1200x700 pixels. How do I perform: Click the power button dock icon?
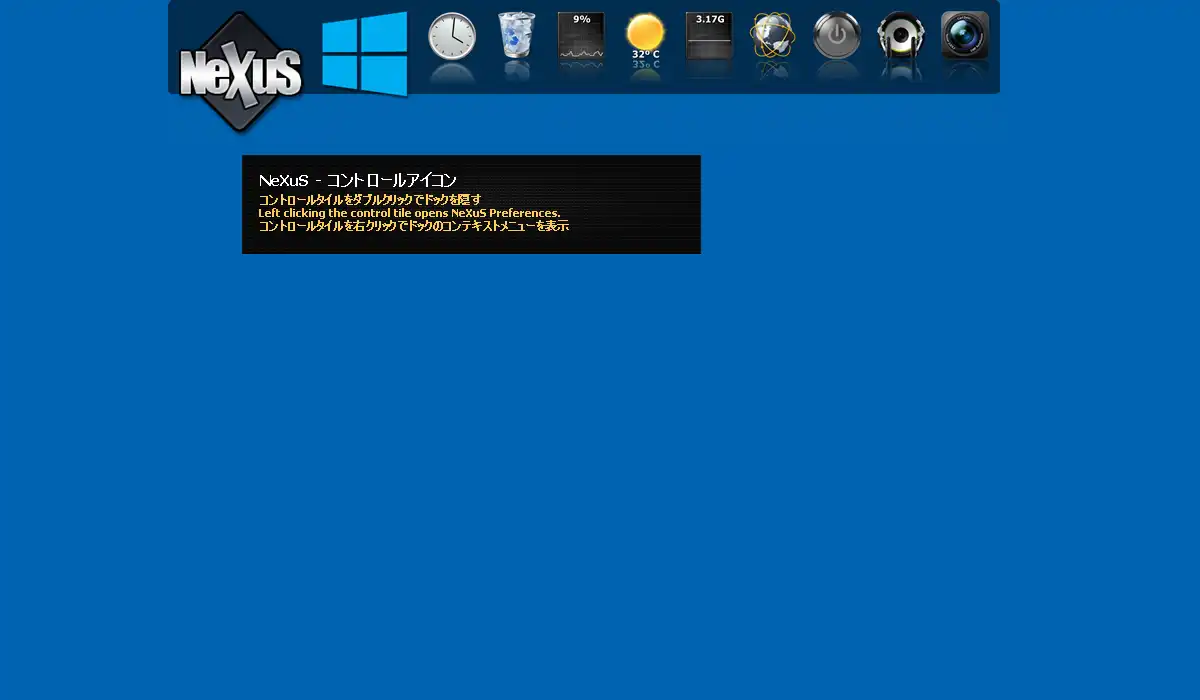tap(837, 36)
